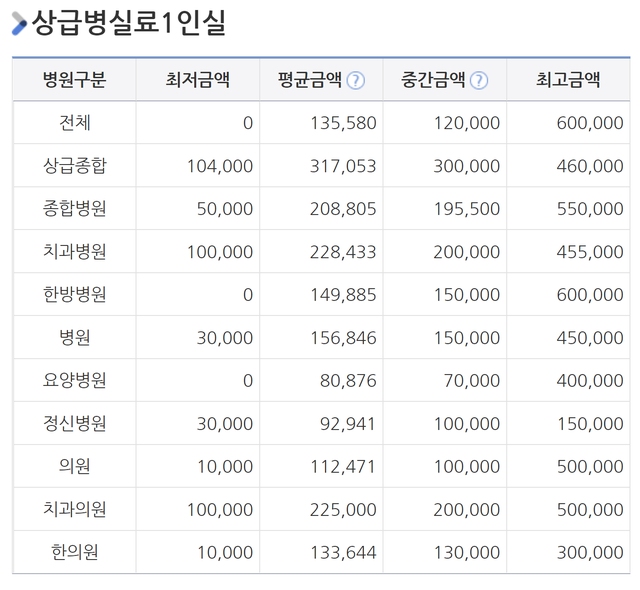640x590 pixels.
Task: Click the 550,000 maximum for 종합병원
Action: [x=590, y=209]
